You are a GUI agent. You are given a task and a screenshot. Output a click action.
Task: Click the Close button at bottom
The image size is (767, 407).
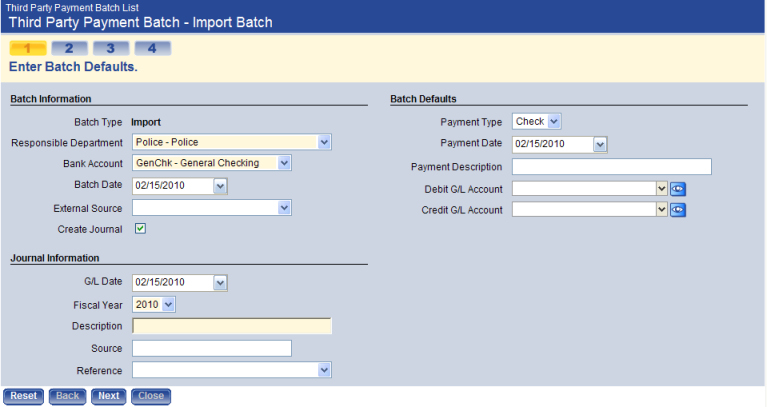point(151,396)
